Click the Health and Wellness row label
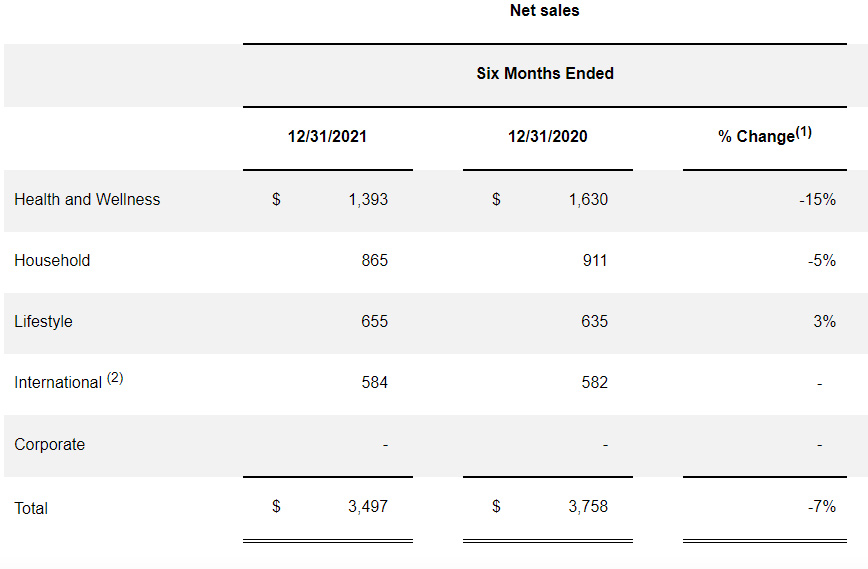This screenshot has height=569, width=868. (87, 200)
